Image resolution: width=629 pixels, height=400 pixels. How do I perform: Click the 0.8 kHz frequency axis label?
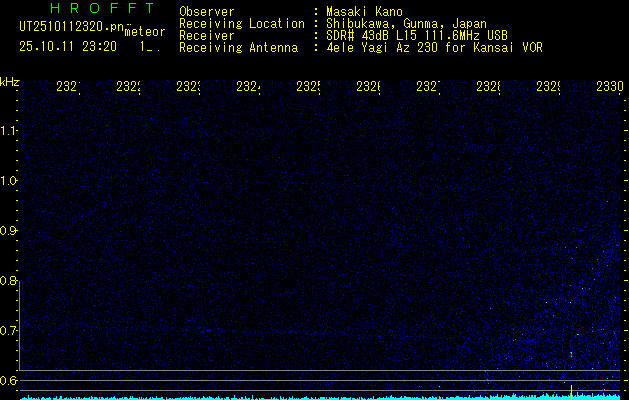(x=9, y=280)
